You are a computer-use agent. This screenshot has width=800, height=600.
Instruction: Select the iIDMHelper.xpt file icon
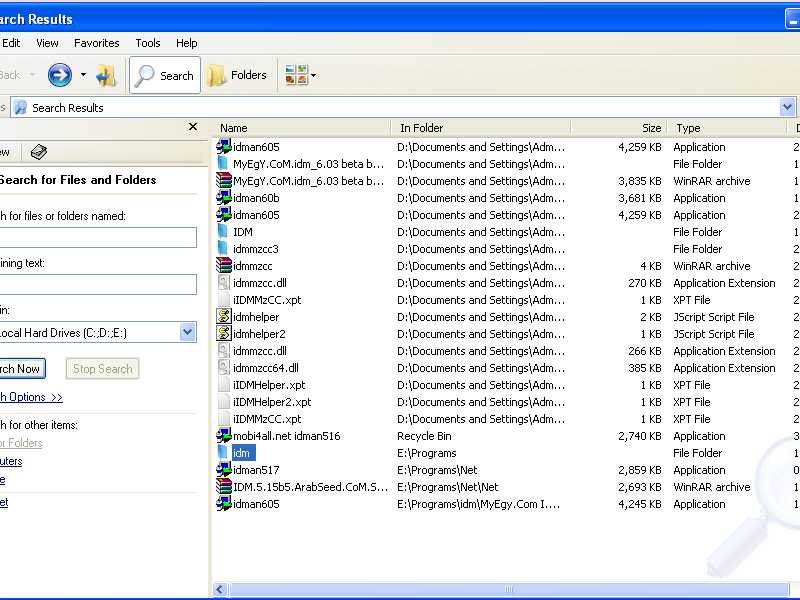(x=223, y=385)
